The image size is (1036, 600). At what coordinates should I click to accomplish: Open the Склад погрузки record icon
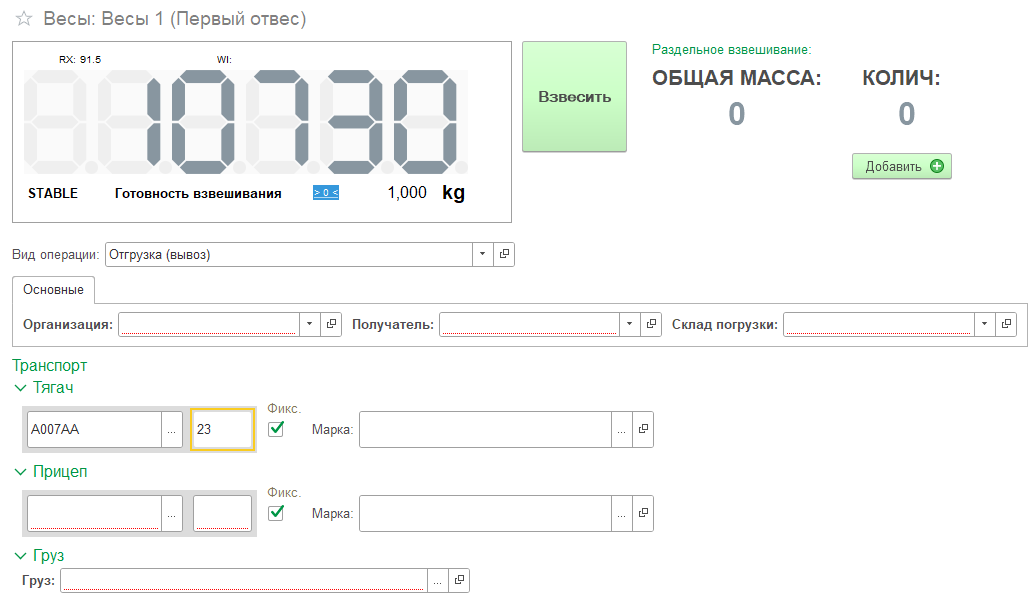coord(1007,324)
